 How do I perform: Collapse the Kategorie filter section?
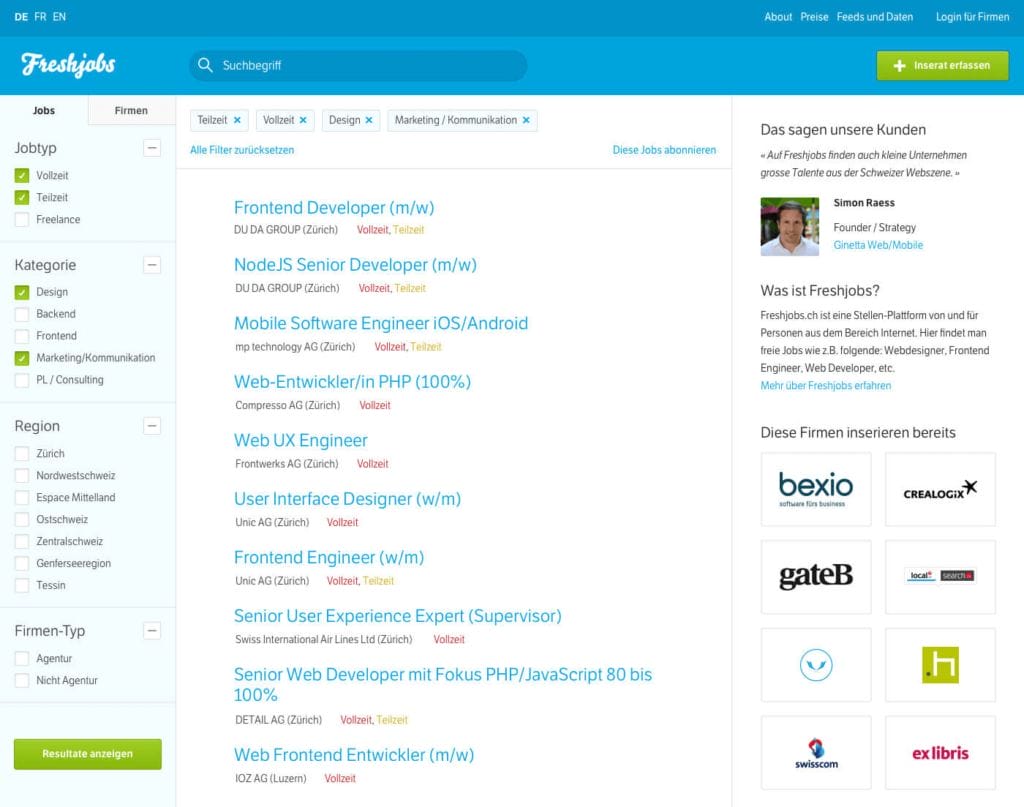(152, 265)
